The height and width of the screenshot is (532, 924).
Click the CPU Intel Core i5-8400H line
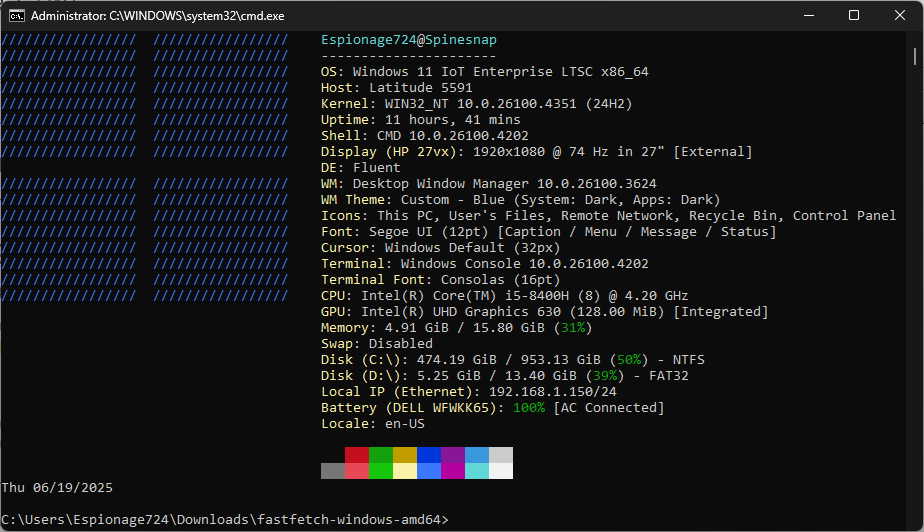(x=504, y=296)
